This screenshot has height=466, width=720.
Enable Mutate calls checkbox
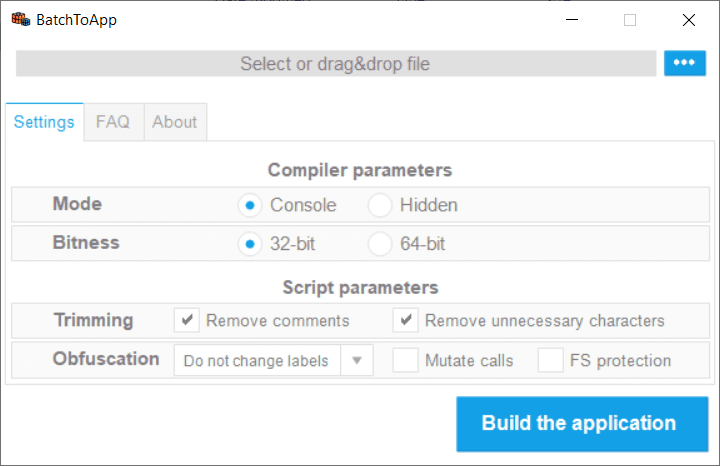pos(406,361)
